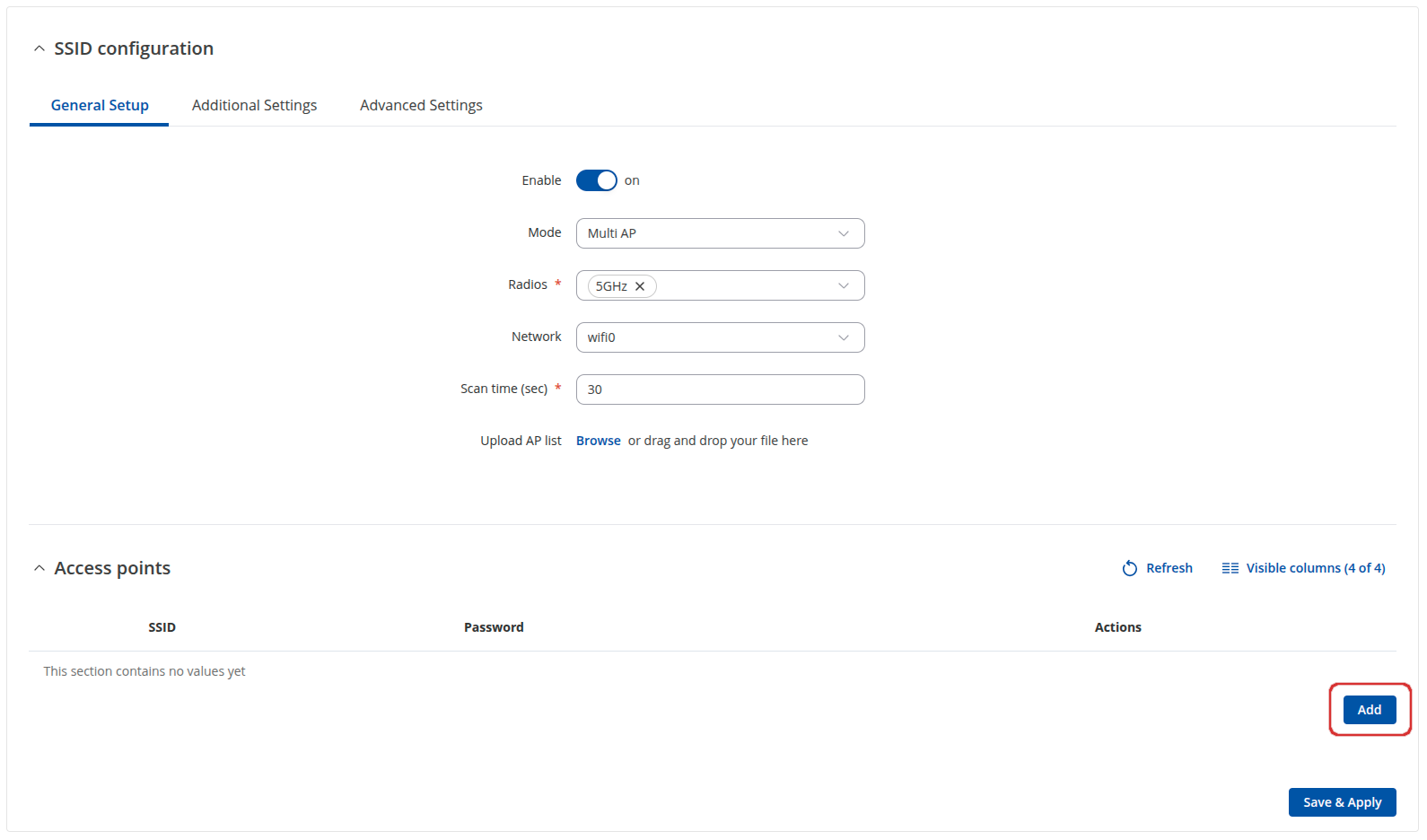Collapse the Access points section chevron

point(39,568)
